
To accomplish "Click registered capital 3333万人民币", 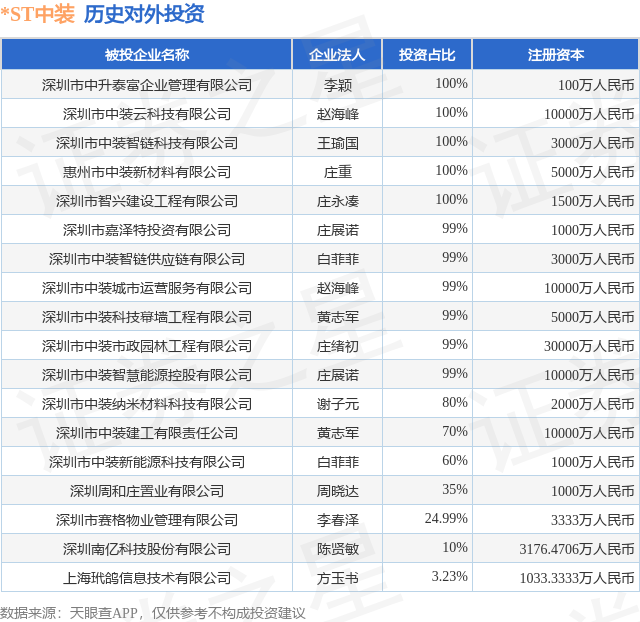I will pos(593,520).
